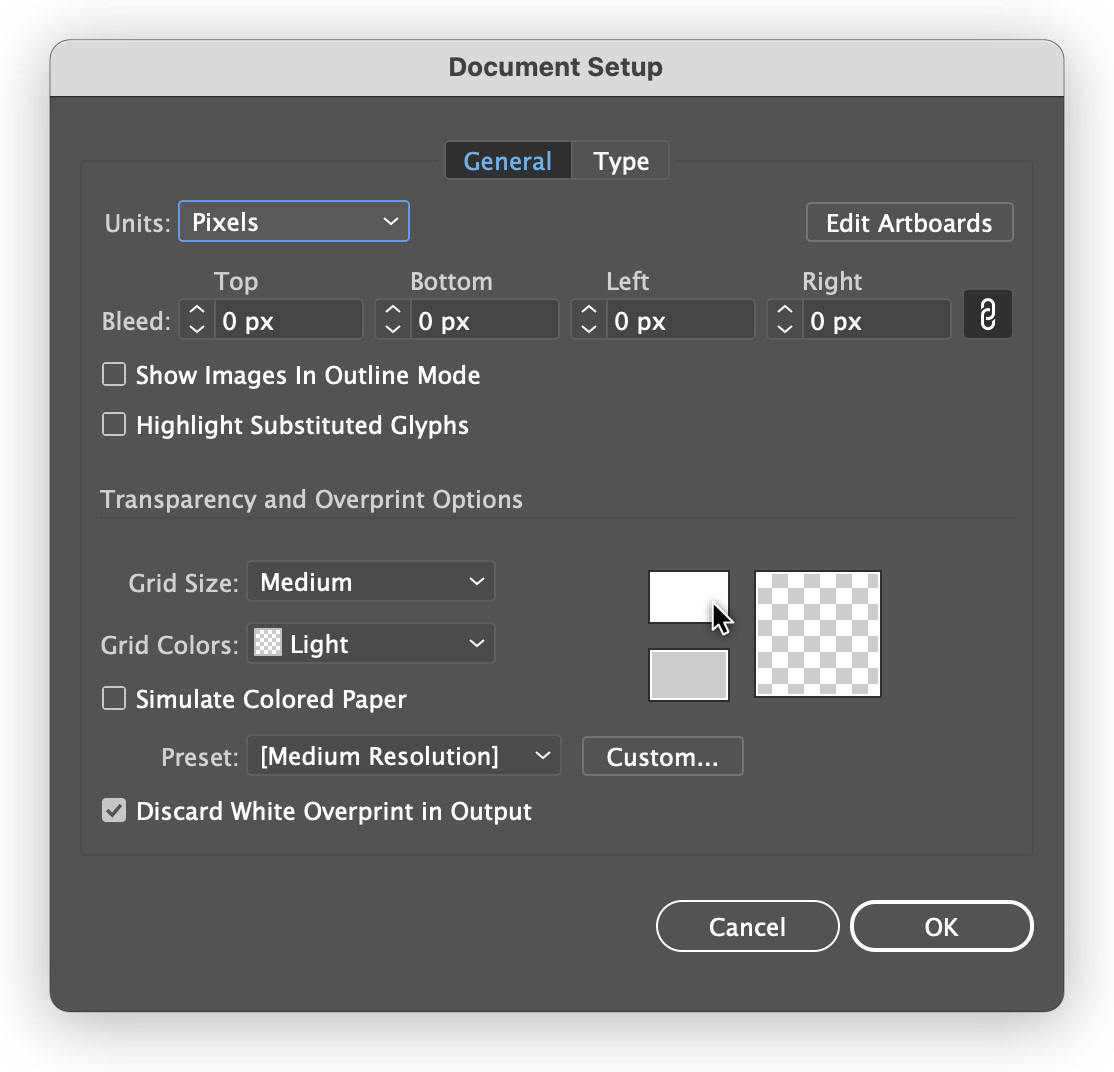Click the Edit Artboards button
Viewport: 1114px width, 1072px height.
[909, 223]
